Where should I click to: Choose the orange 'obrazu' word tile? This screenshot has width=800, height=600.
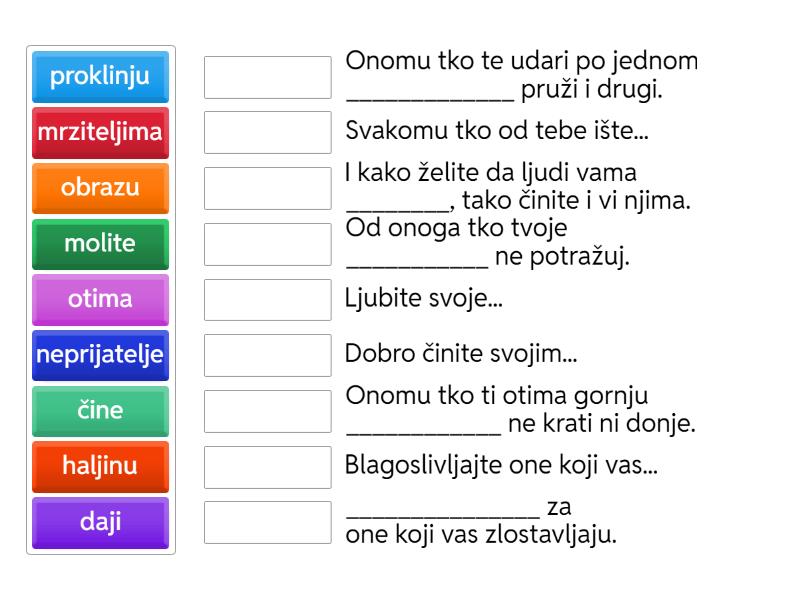coord(100,188)
